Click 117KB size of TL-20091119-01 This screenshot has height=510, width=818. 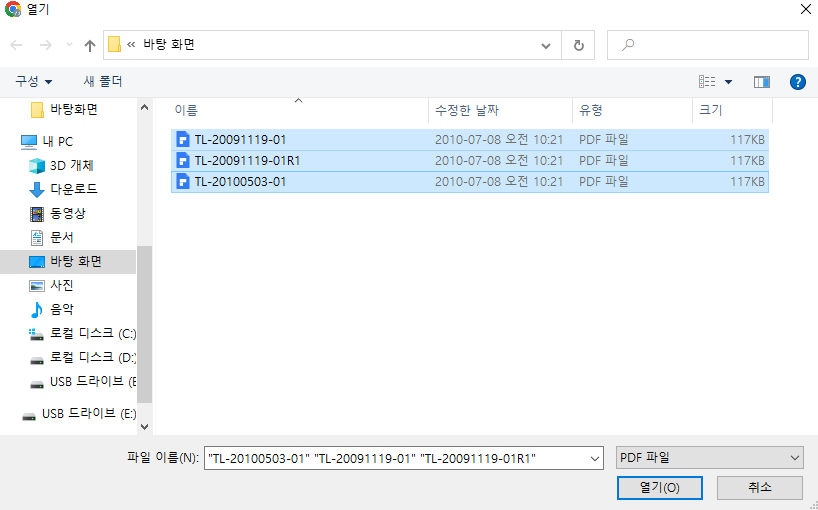[747, 140]
